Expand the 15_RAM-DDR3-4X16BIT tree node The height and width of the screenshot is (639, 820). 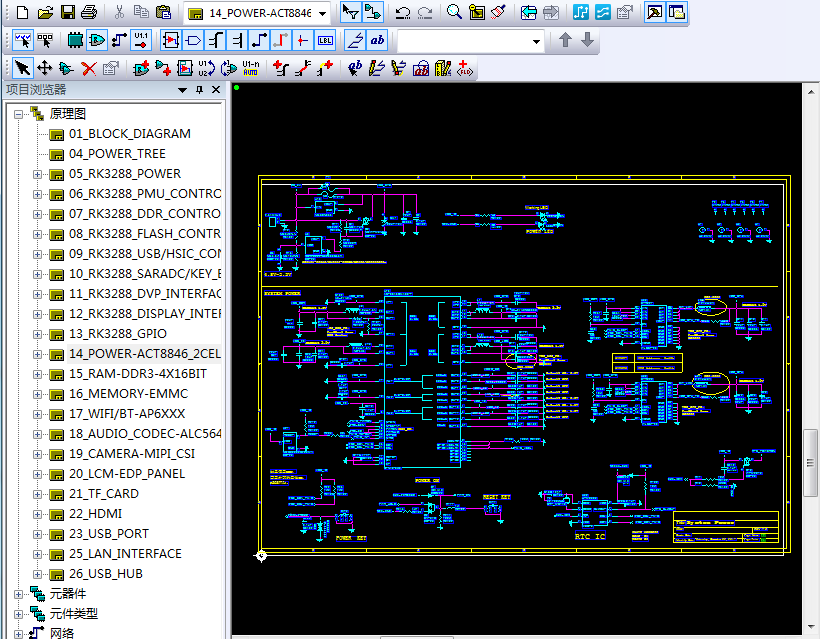click(37, 374)
